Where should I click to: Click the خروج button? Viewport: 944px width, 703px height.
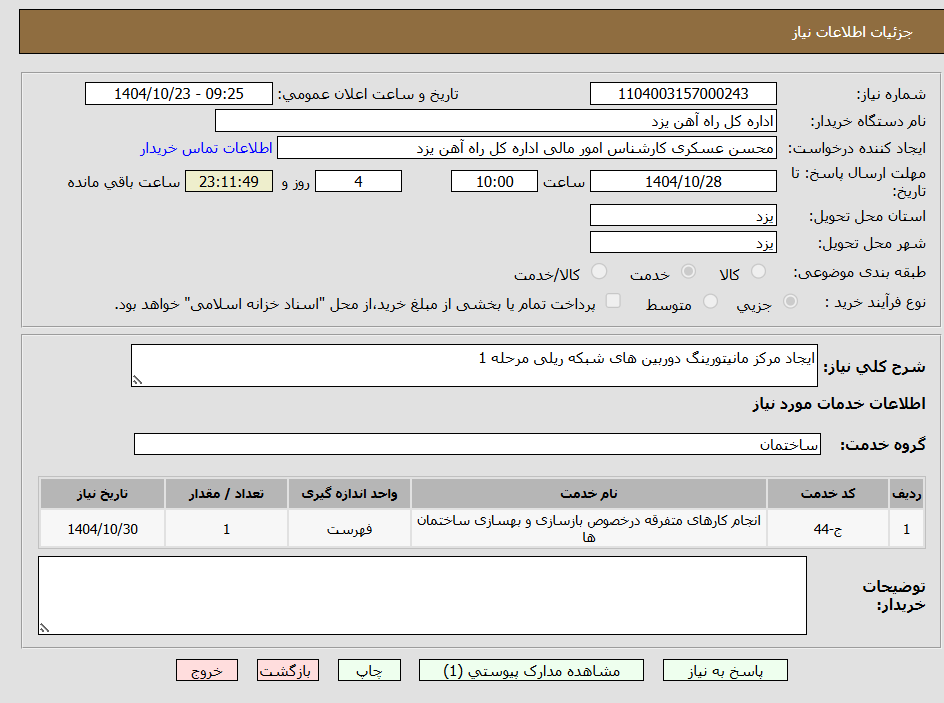[207, 670]
